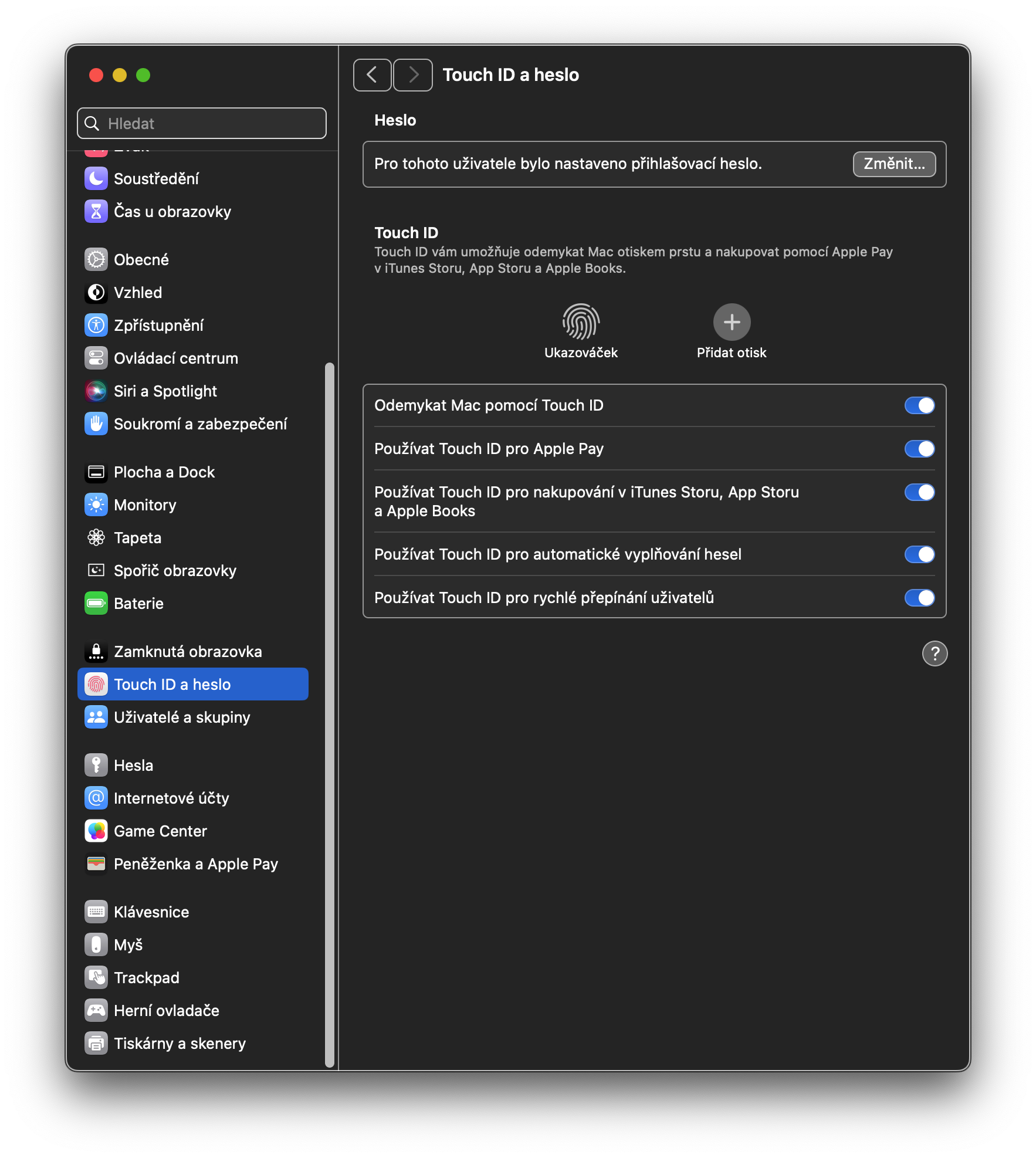Click the sidebar vertical scrollbar

(330, 715)
